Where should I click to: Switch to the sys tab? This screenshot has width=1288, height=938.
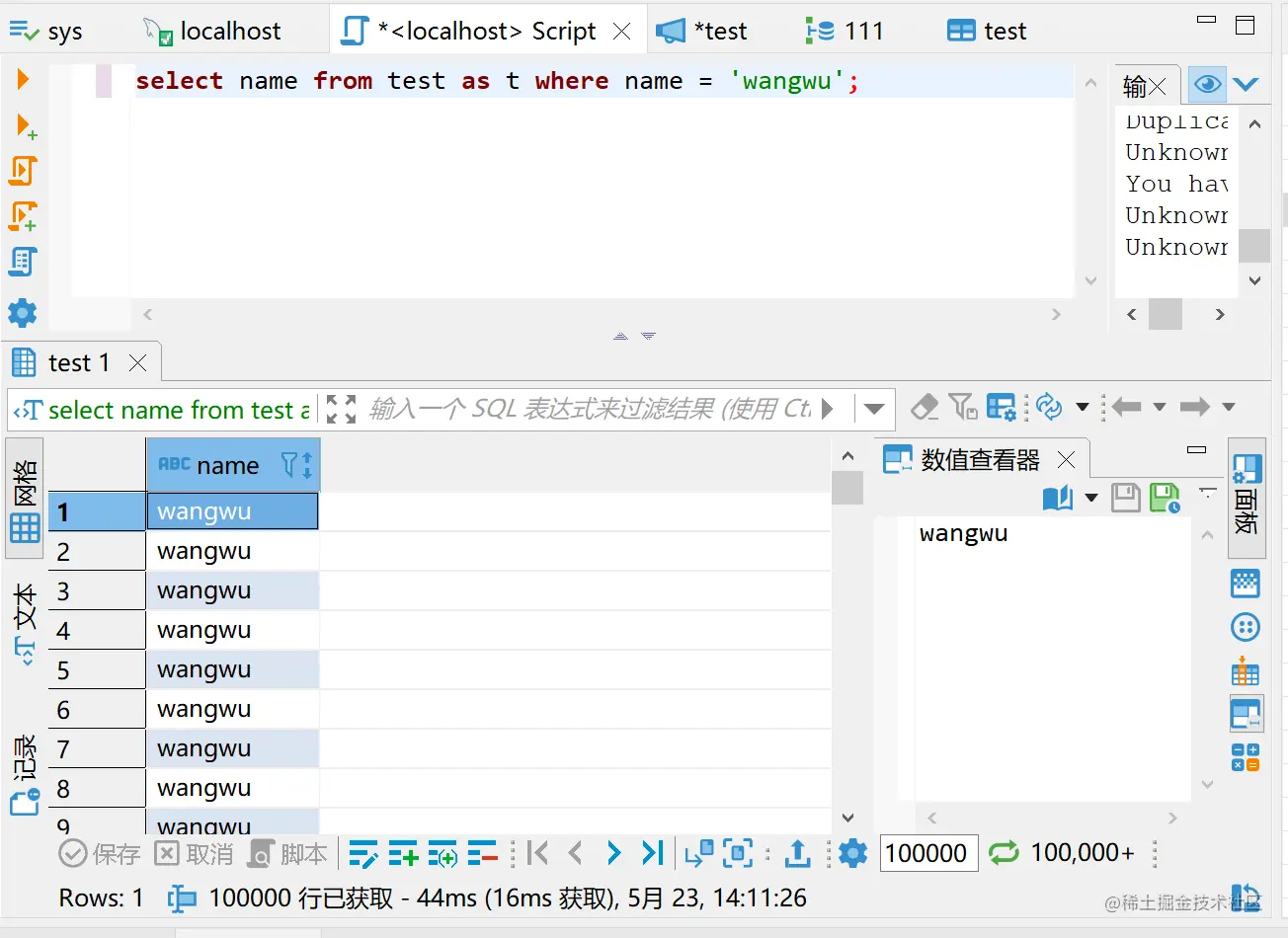[46, 32]
